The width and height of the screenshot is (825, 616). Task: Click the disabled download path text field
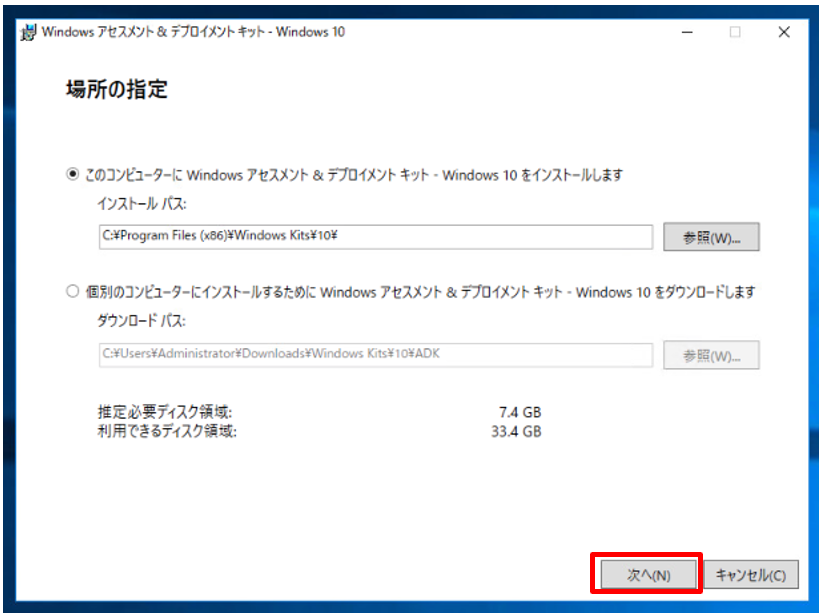pos(376,354)
